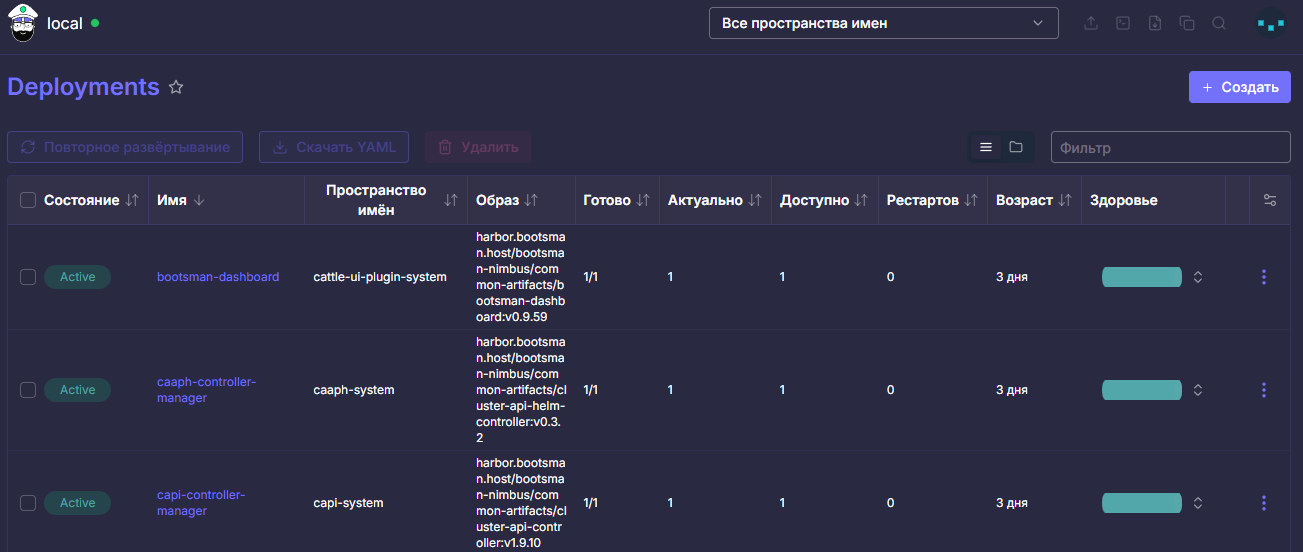Screen dimensions: 1303x552
Task: Sort by Образ column arrows
Action: tap(531, 200)
